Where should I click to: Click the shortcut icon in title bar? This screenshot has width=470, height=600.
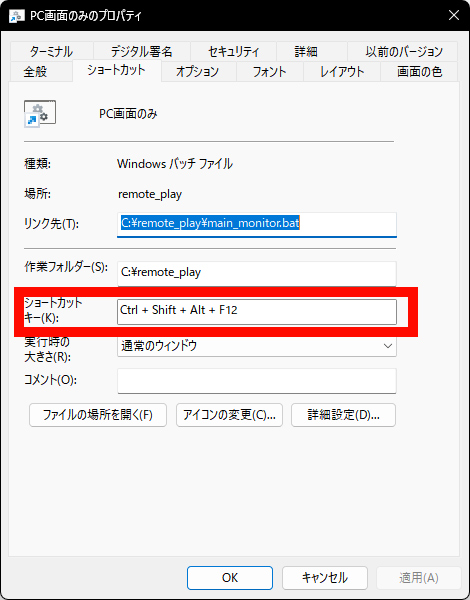[x=16, y=16]
